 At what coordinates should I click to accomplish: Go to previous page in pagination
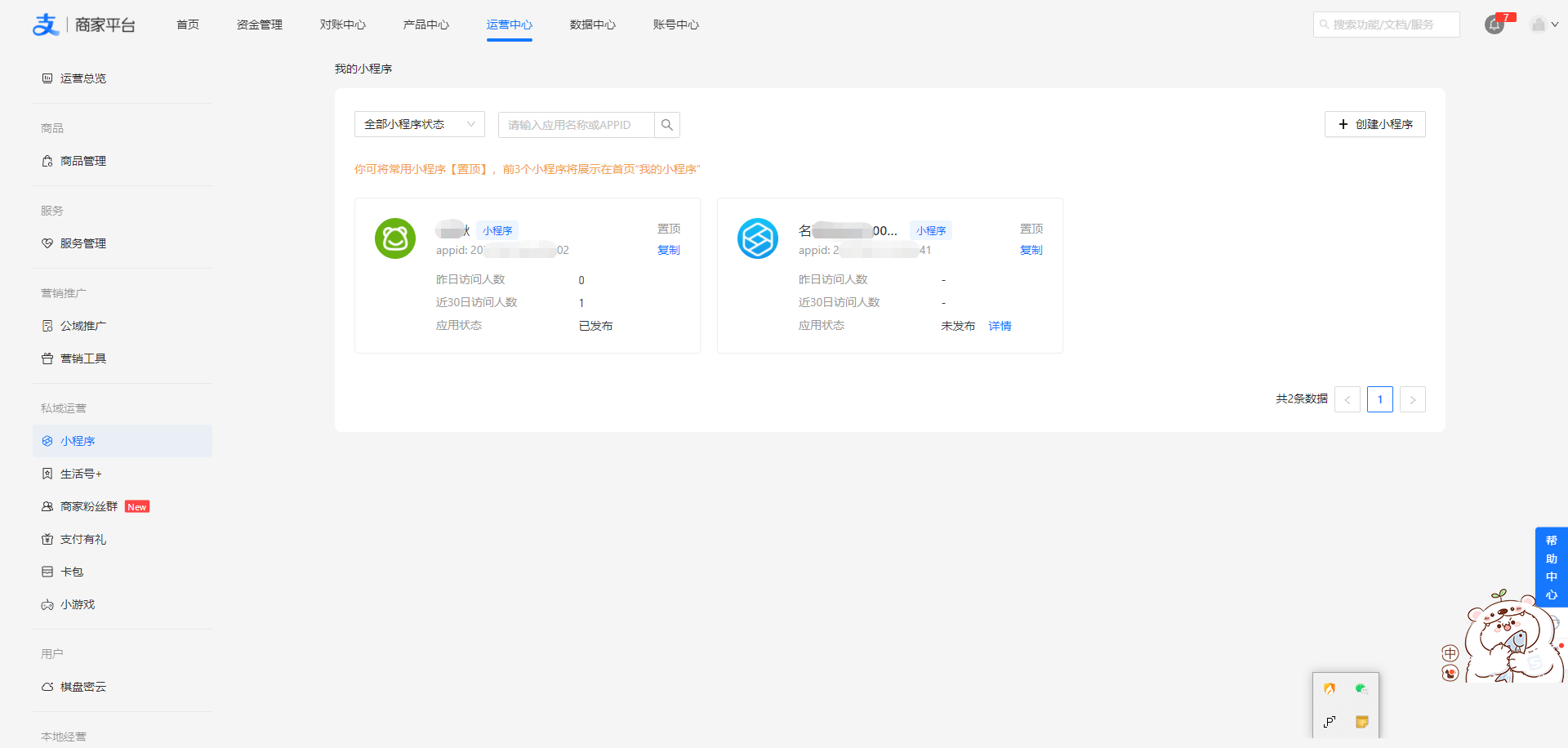tap(1347, 399)
